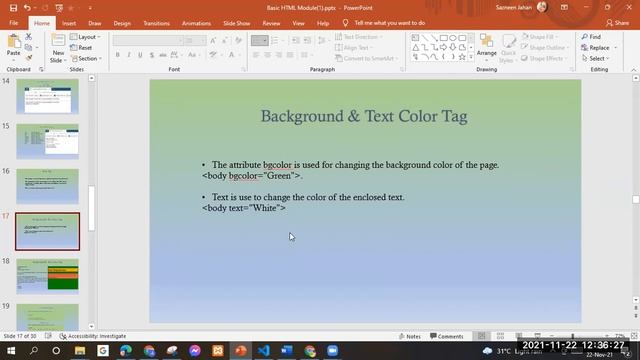Screen dimensions: 640x360
Task: Open Change Case Aa dropdown
Action: pos(193,55)
